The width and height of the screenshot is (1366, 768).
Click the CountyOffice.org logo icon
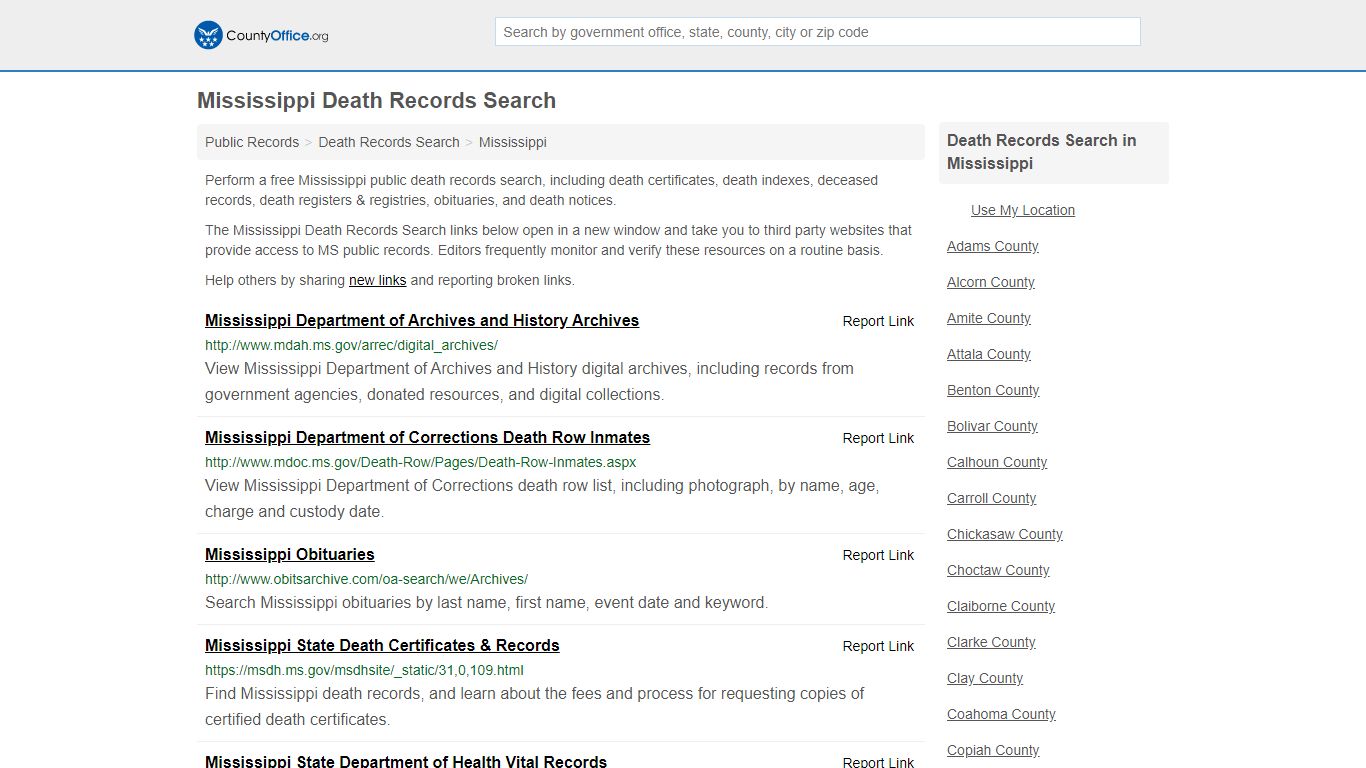[208, 35]
